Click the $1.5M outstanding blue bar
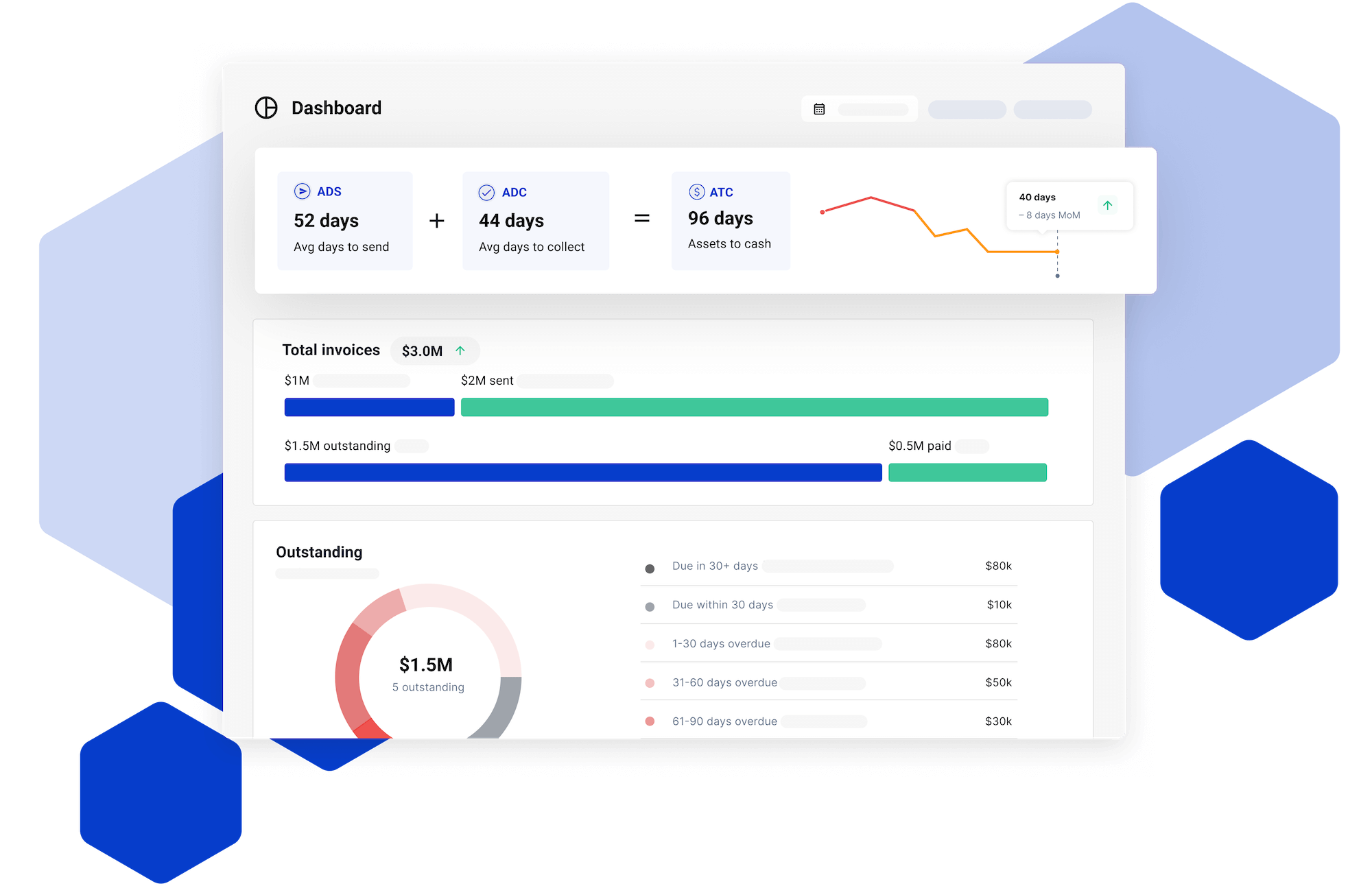Viewport: 1372px width, 886px height. point(583,472)
